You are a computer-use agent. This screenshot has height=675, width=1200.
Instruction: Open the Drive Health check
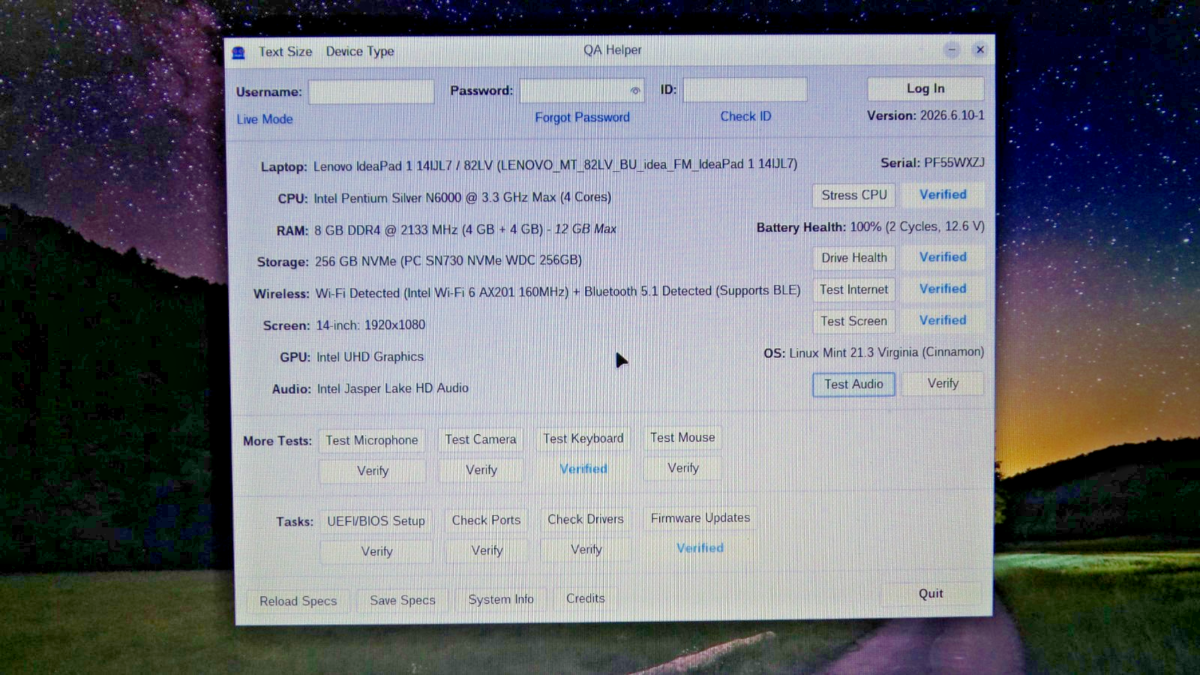coord(854,258)
